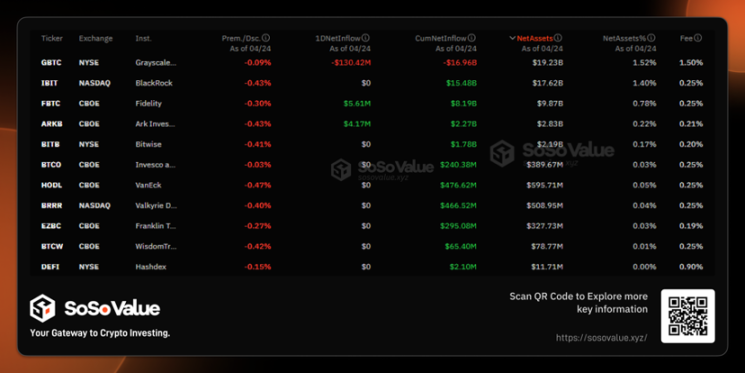Viewport: 745px width, 373px height.
Task: Sort by the Exchange column header
Action: (x=96, y=38)
